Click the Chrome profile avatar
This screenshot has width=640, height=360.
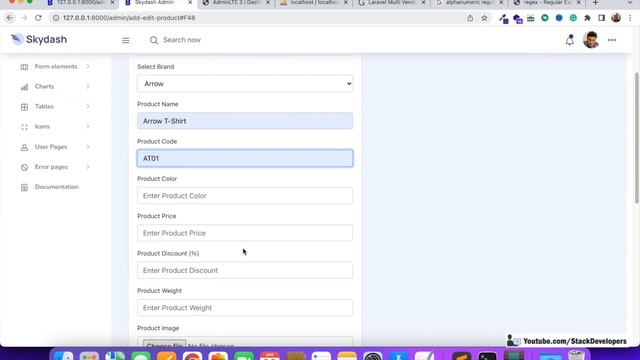[x=616, y=18]
